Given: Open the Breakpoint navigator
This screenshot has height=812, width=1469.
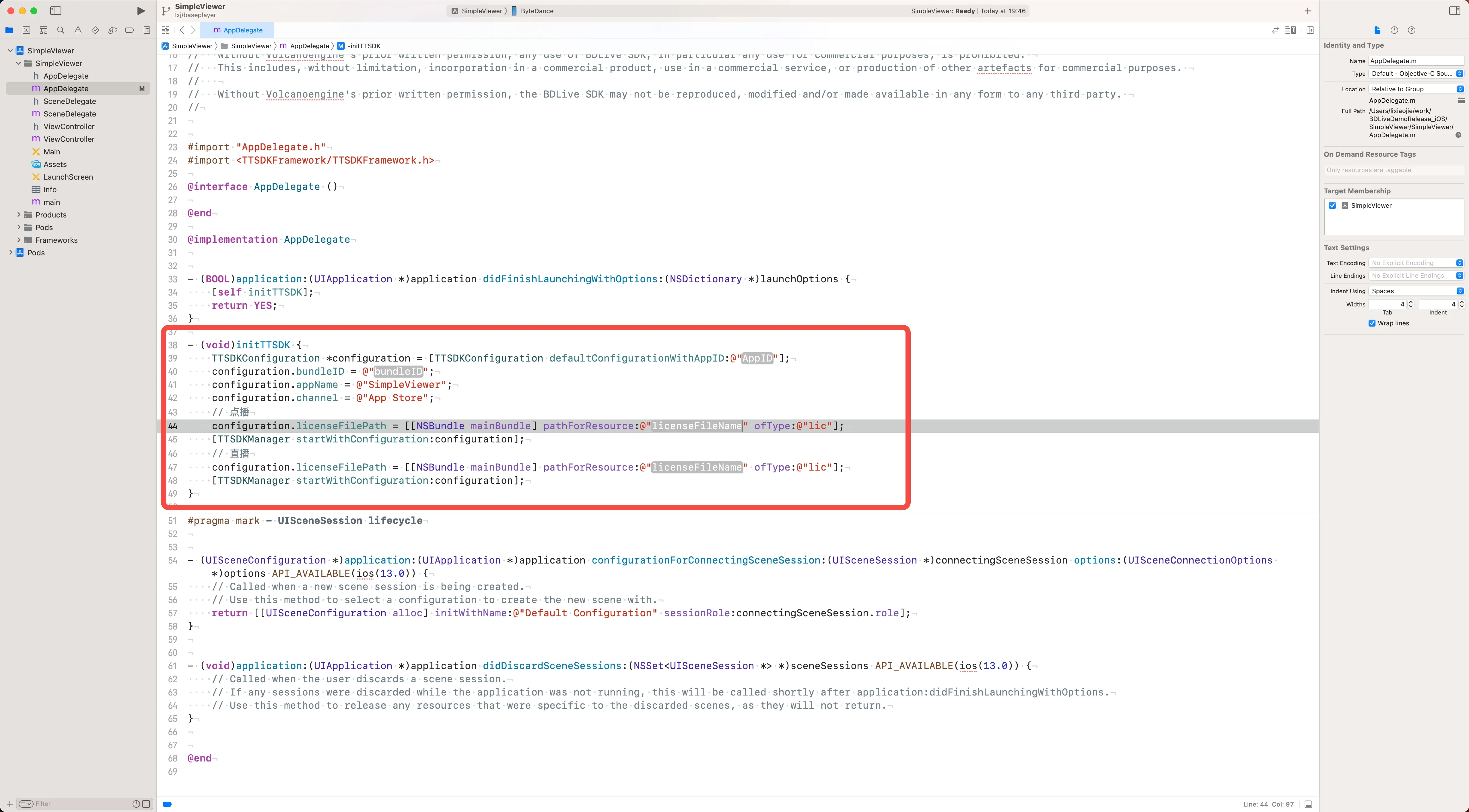Looking at the screenshot, I should point(129,30).
